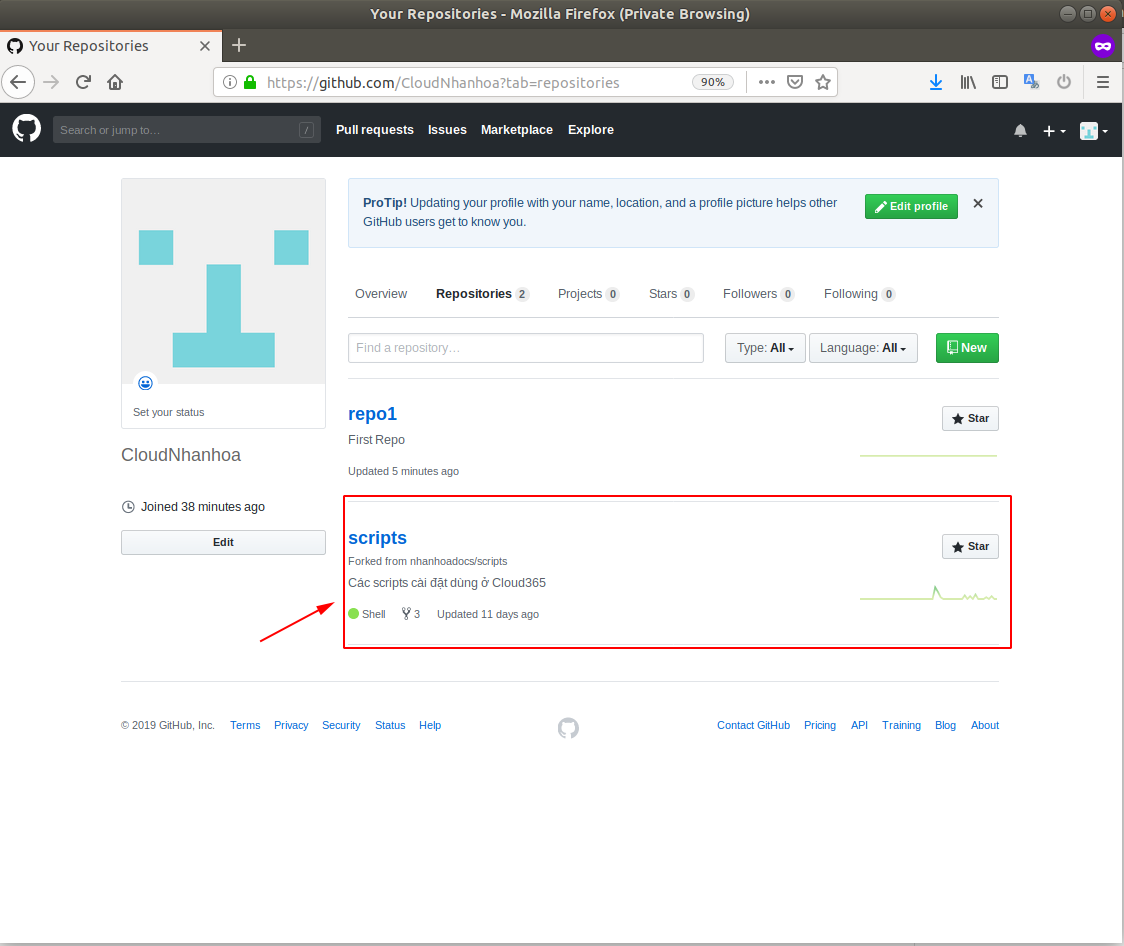Star the scripts repository
1124x946 pixels.
point(970,546)
